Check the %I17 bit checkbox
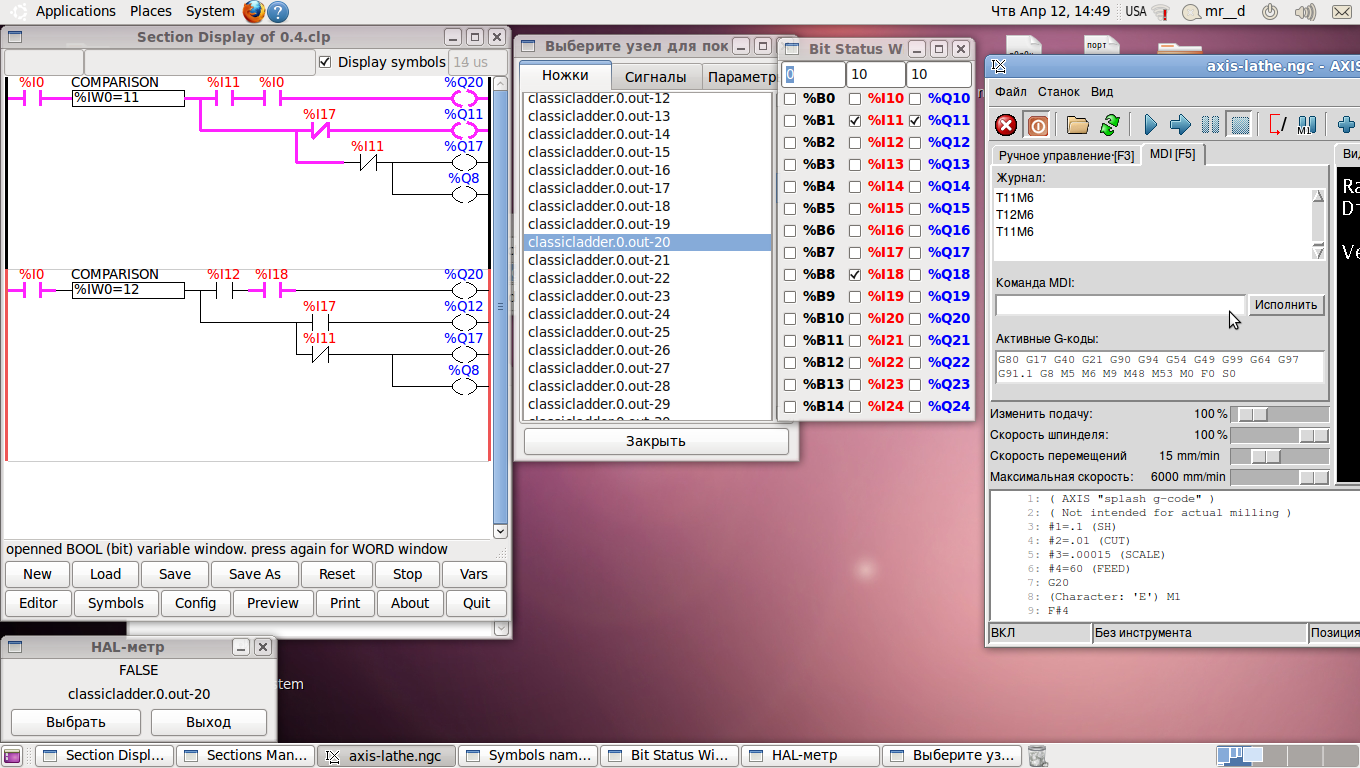Image resolution: width=1360 pixels, height=768 pixels. (x=855, y=252)
